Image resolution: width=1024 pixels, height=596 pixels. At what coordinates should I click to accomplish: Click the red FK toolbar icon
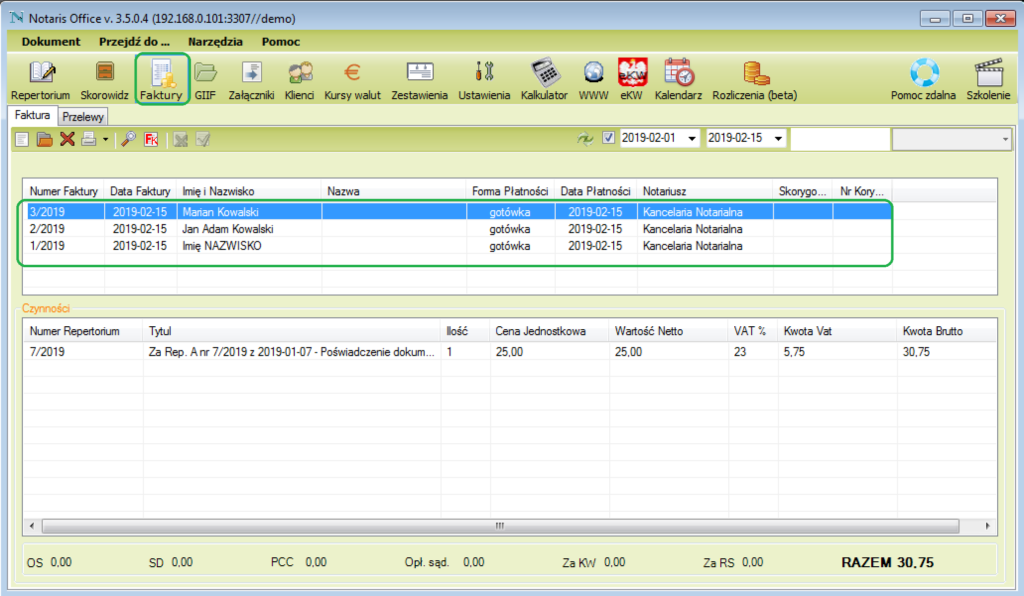tap(152, 139)
